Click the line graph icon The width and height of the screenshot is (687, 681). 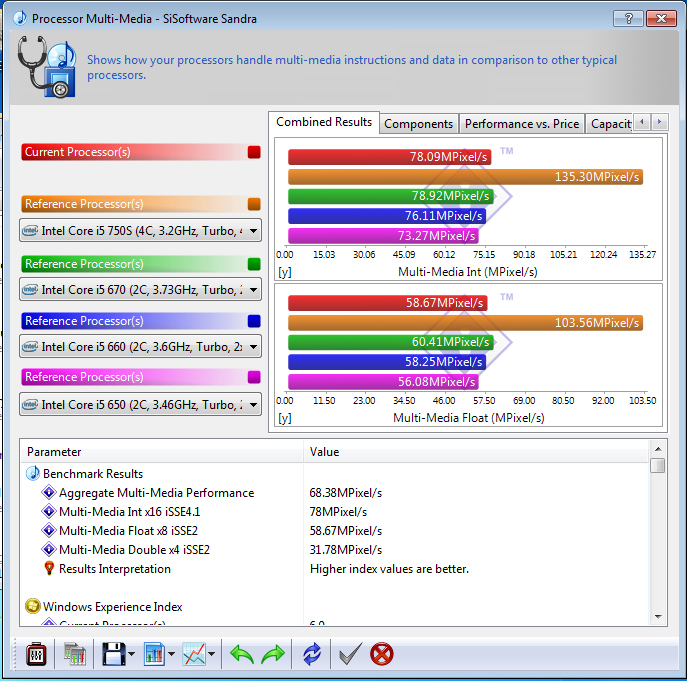coord(194,654)
